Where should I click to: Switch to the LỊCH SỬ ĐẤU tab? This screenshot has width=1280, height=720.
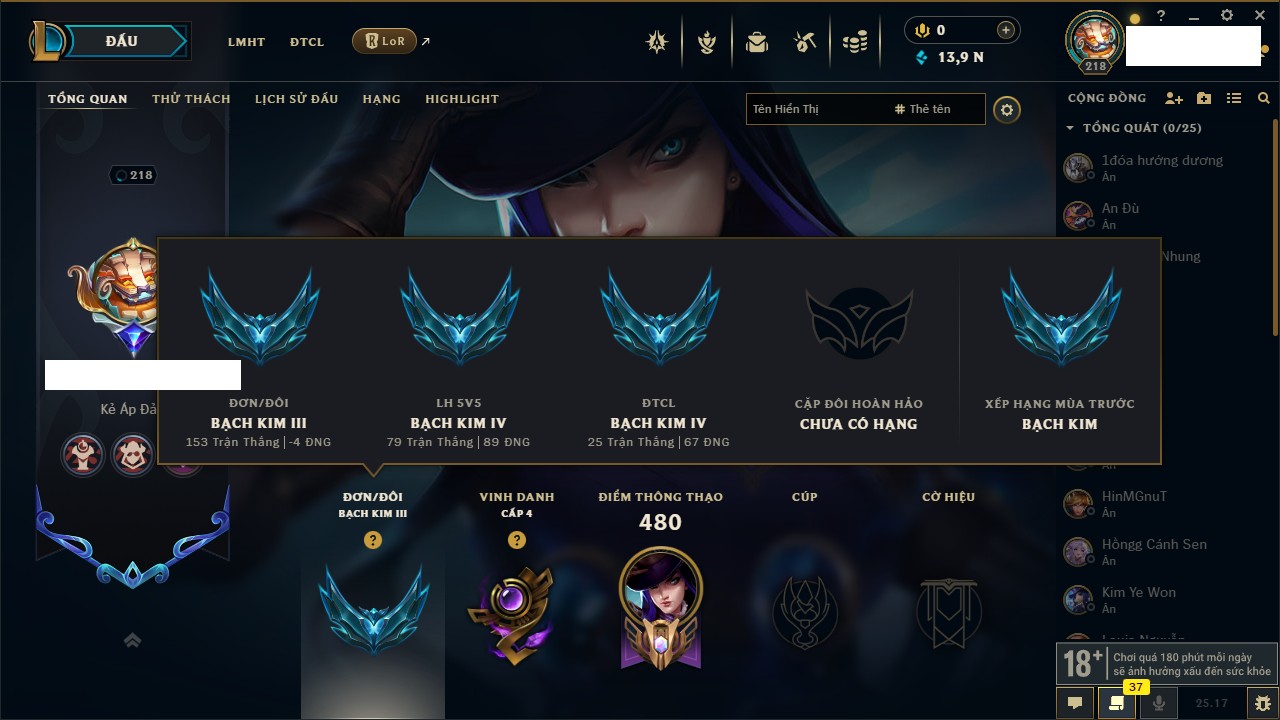296,99
